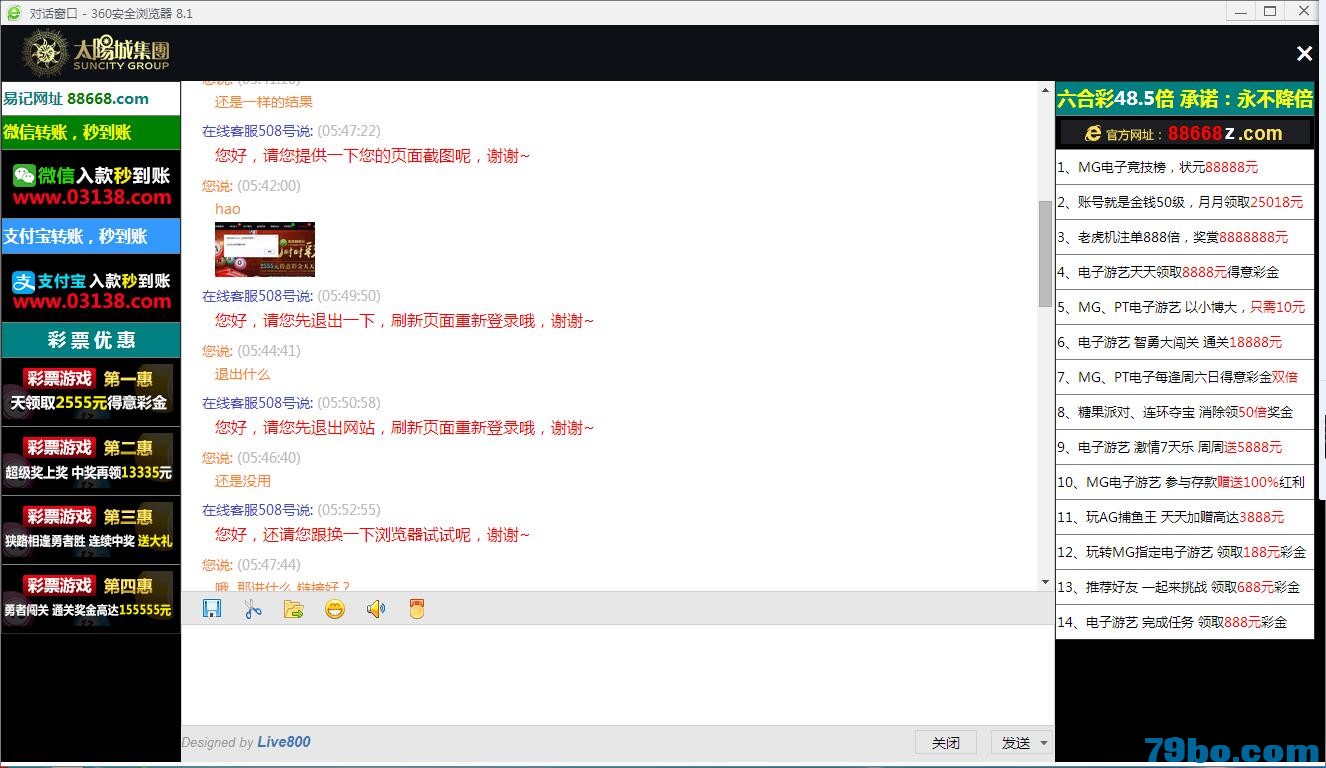Click the 彩票优惠 heading
This screenshot has height=768, width=1326.
91,340
